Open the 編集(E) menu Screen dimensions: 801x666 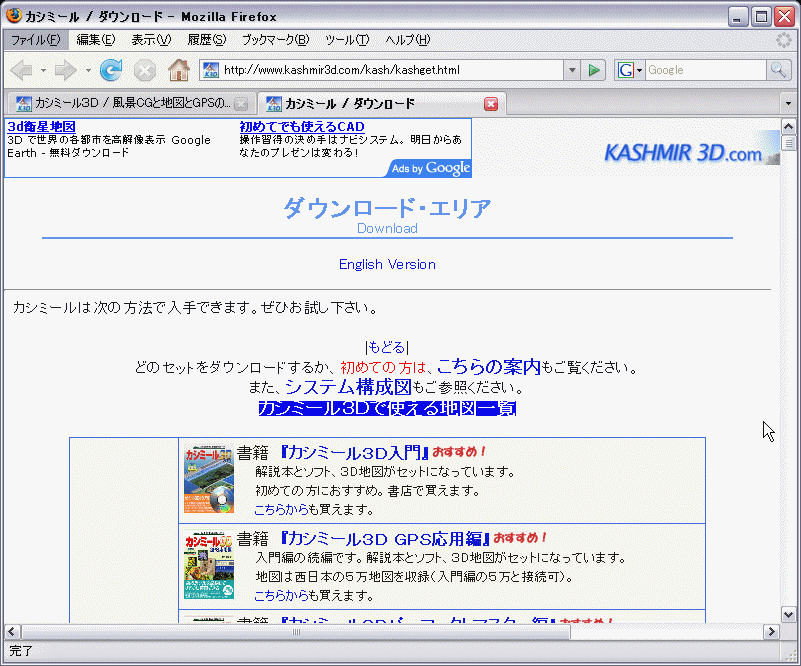tap(96, 40)
